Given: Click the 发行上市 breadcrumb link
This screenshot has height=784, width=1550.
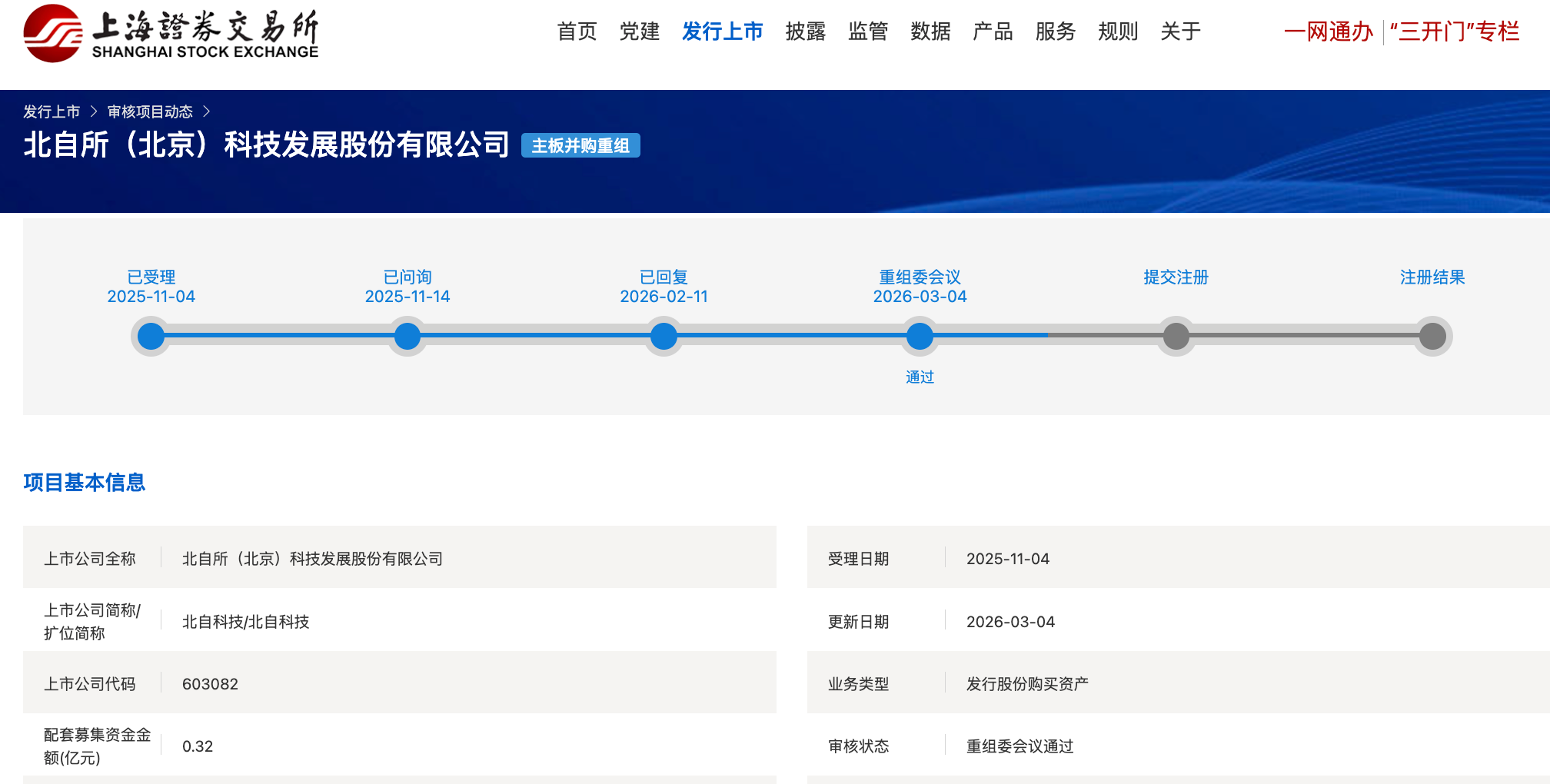Looking at the screenshot, I should [52, 112].
